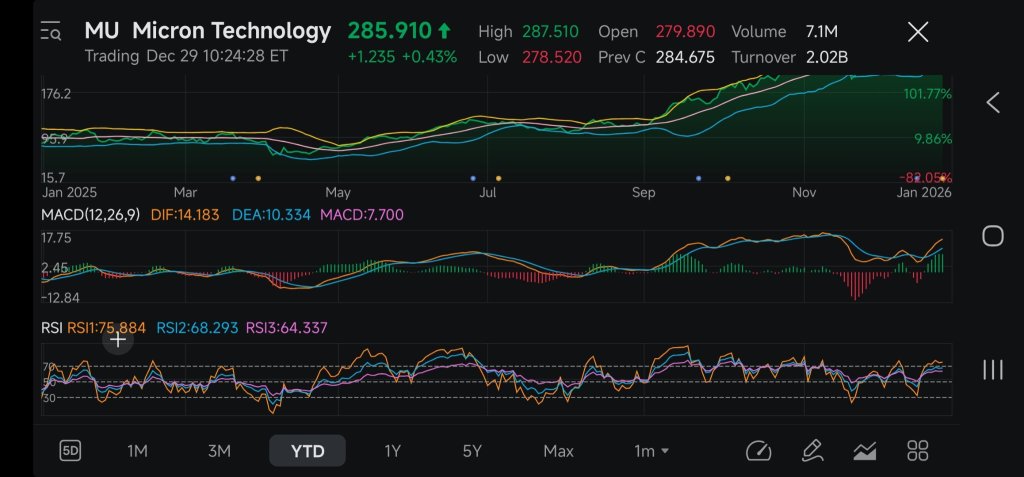
Task: Click the crosshair plus marker near RSI
Action: (118, 340)
